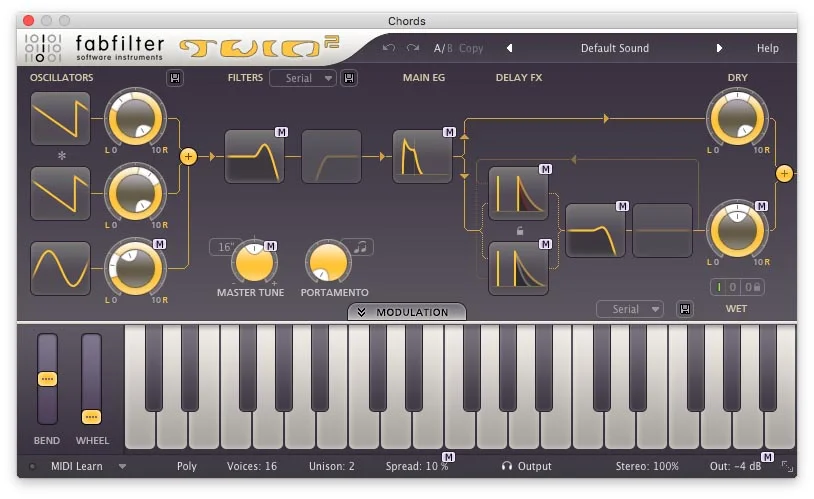The height and width of the screenshot is (499, 814).
Task: Click the redo arrow icon
Action: [413, 48]
